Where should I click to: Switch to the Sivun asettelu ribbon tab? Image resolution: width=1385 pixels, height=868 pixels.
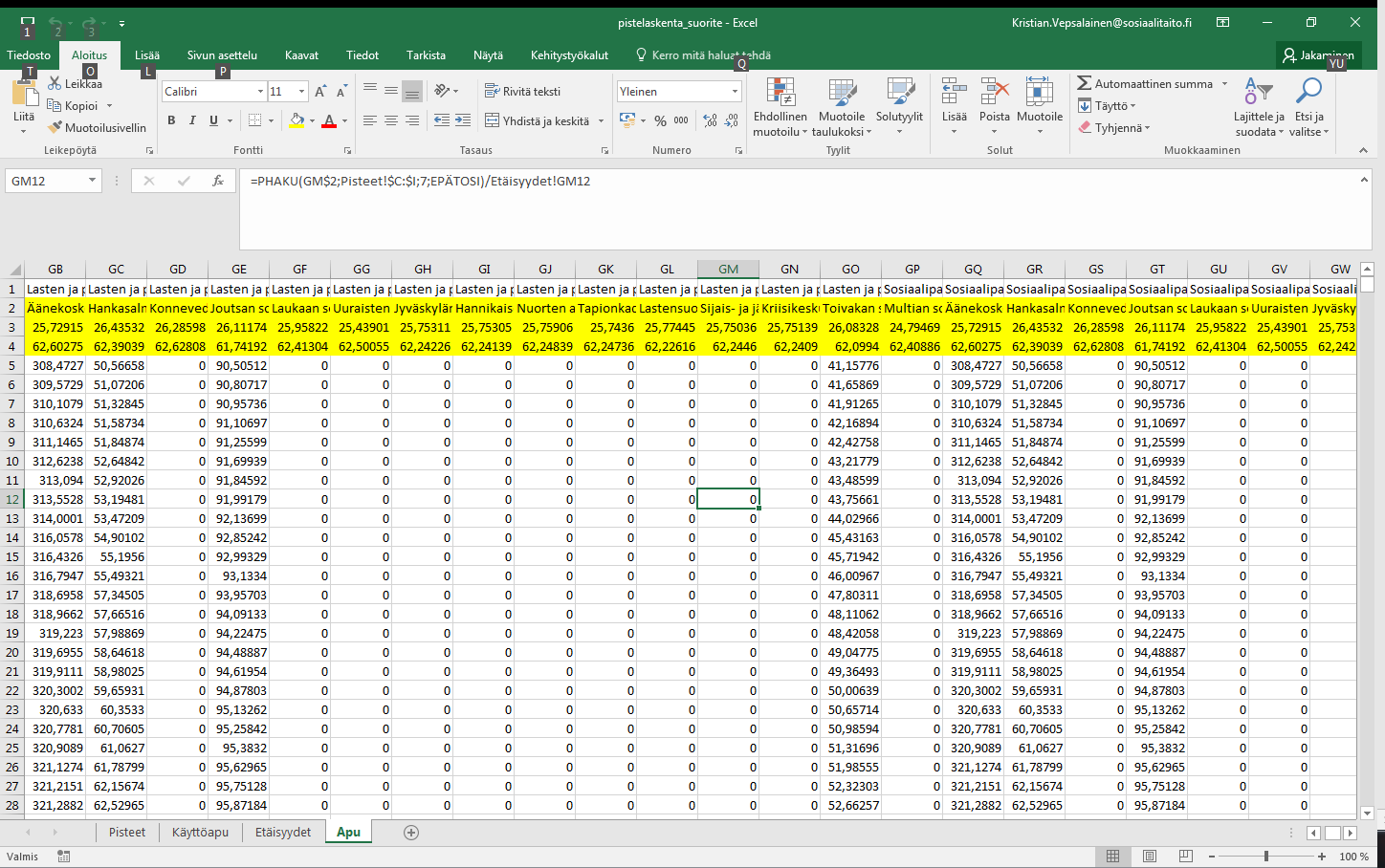click(x=222, y=55)
